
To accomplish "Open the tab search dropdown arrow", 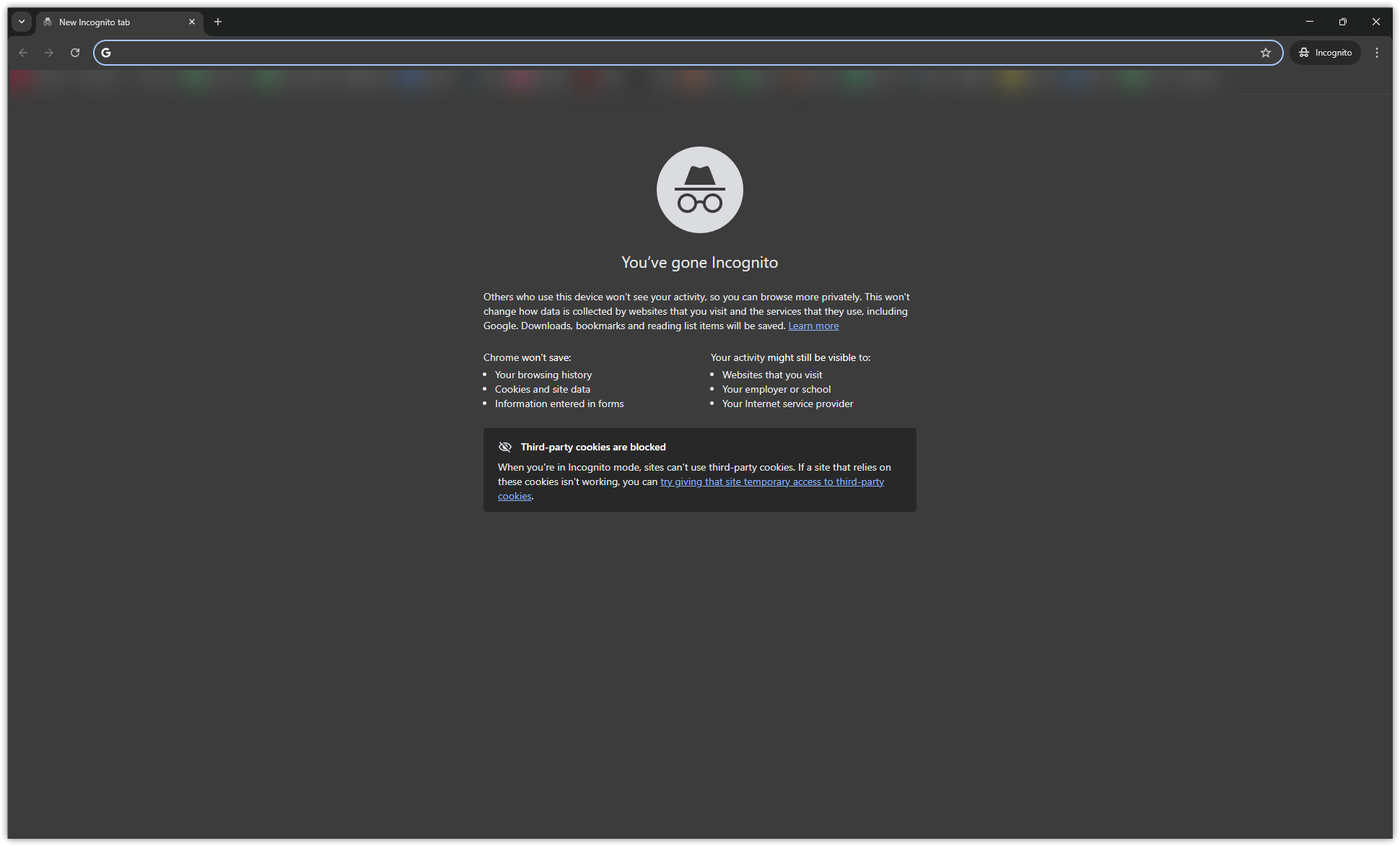I will coord(22,22).
